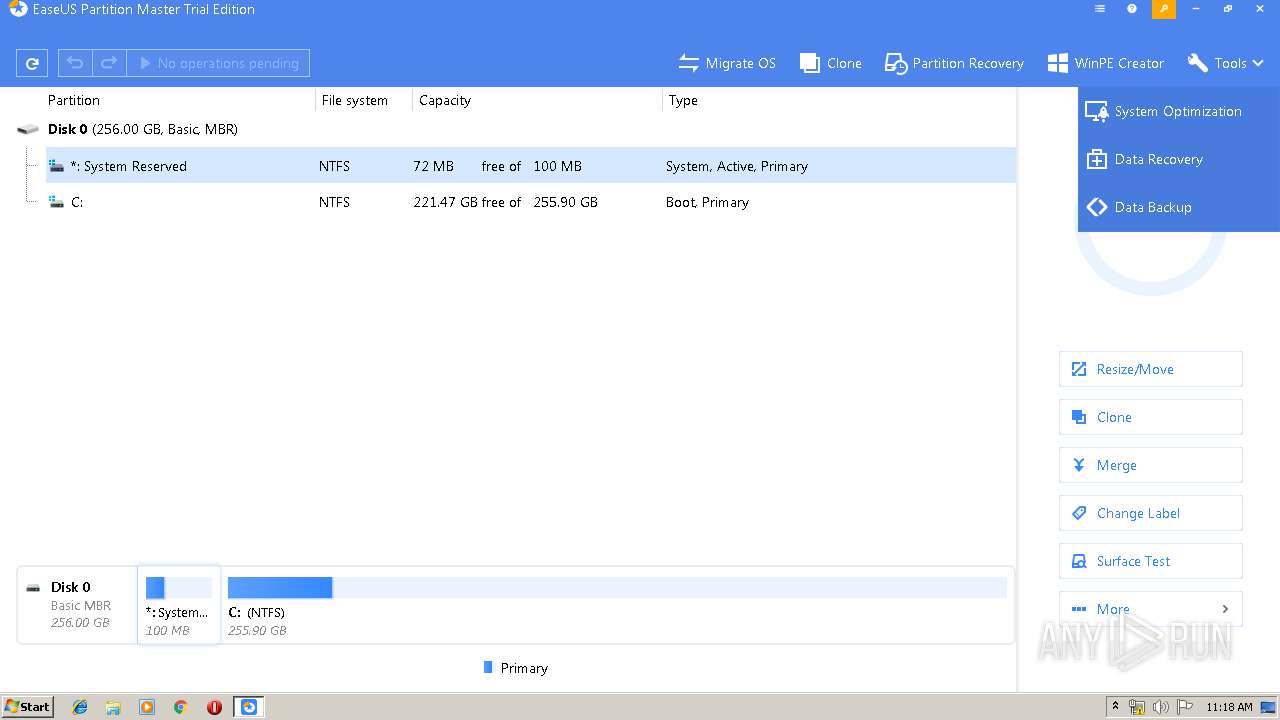The height and width of the screenshot is (720, 1280).
Task: Click the undo arrow in toolbar
Action: (75, 63)
